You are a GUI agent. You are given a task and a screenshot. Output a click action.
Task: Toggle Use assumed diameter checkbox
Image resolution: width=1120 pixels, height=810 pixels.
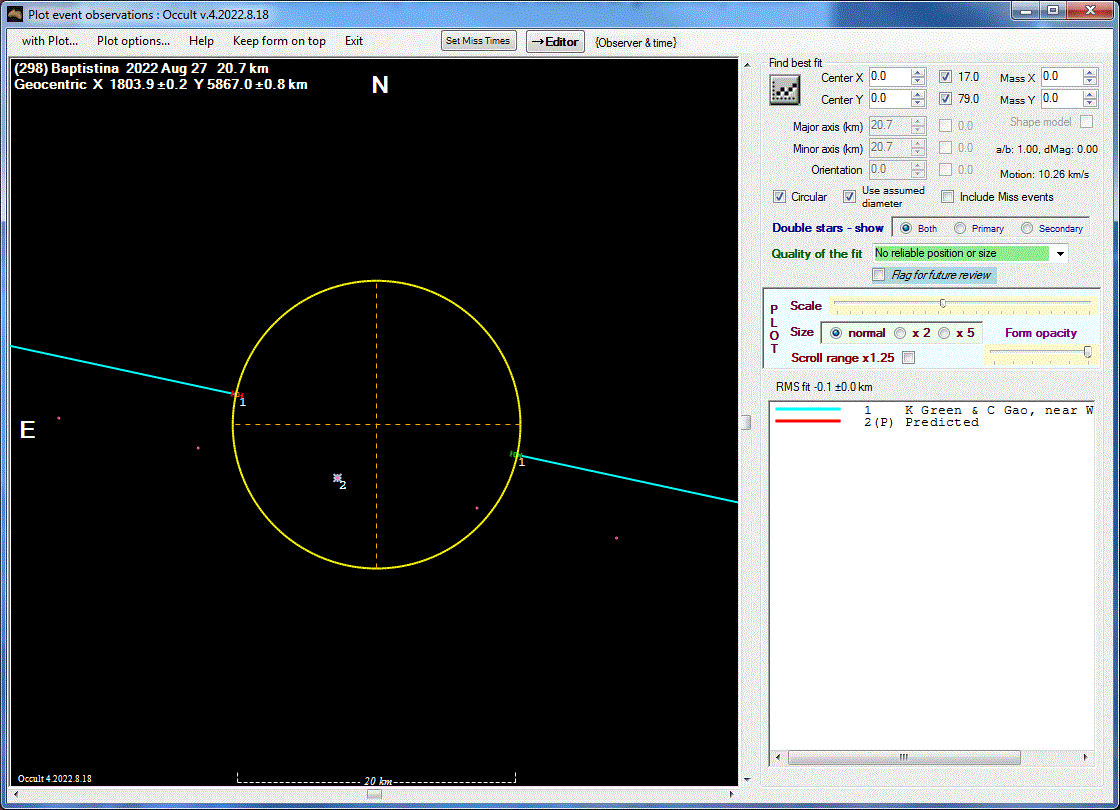click(x=849, y=196)
